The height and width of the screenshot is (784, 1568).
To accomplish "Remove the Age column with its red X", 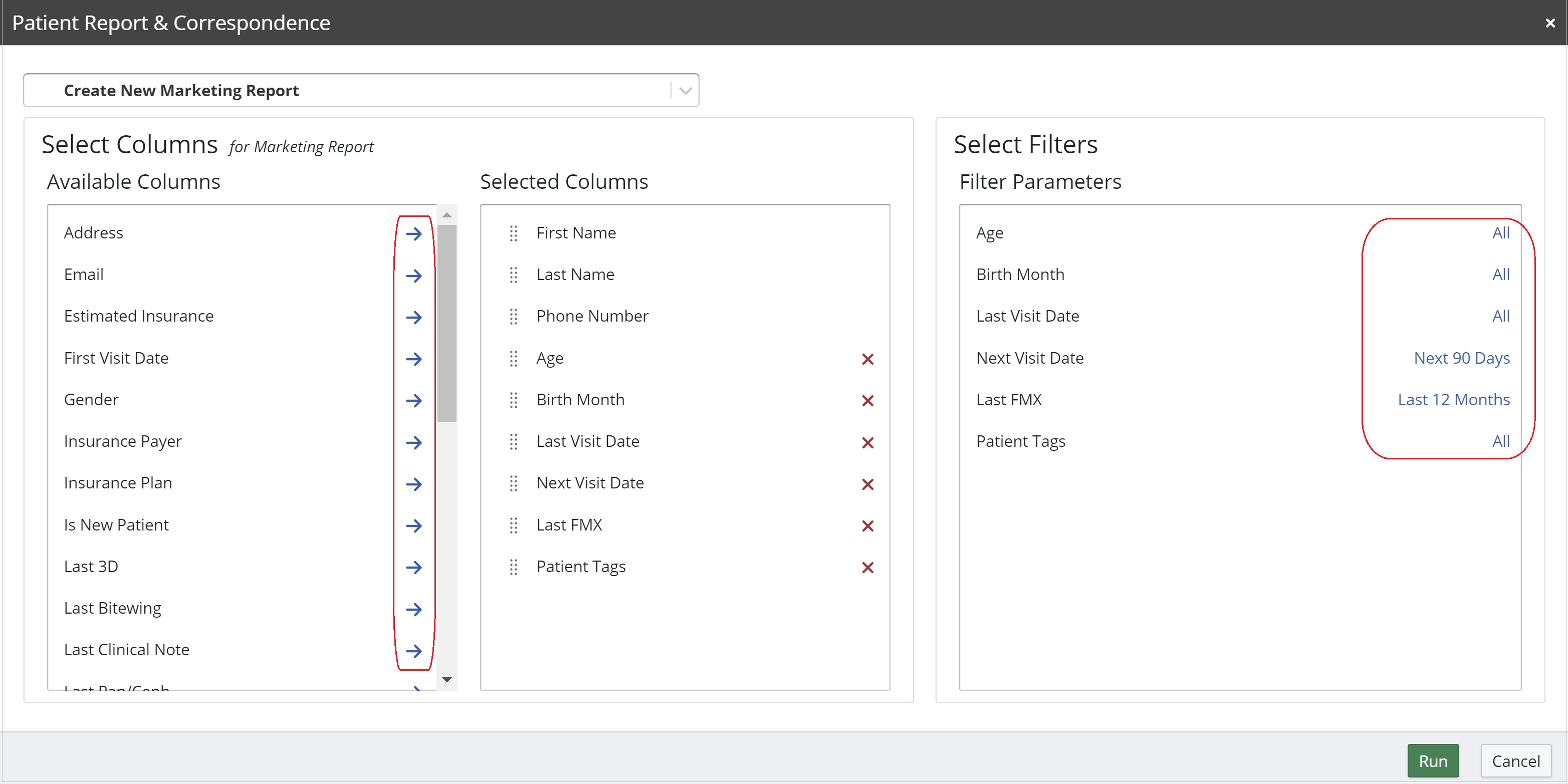I will [867, 359].
